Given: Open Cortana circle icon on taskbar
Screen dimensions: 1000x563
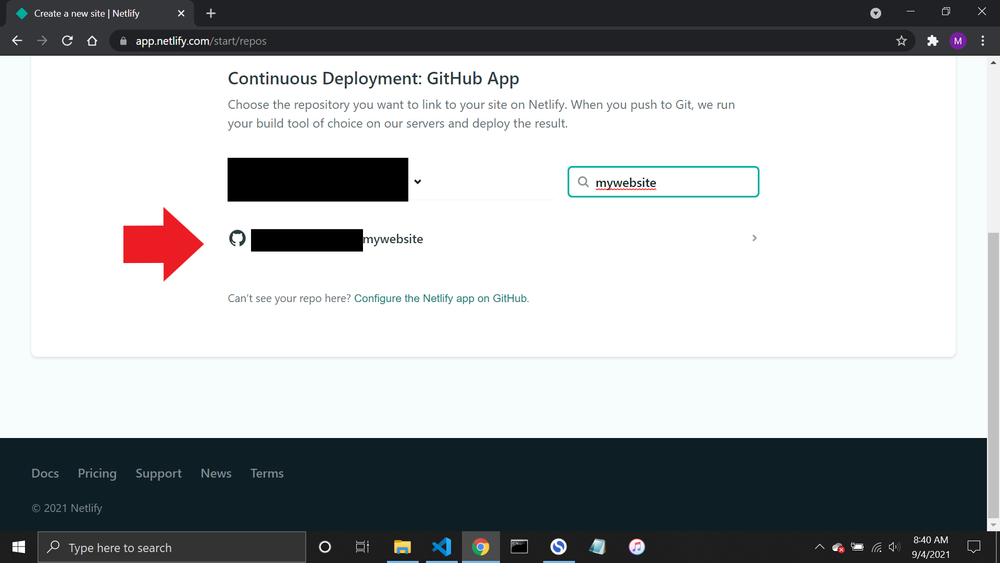Looking at the screenshot, I should click(x=325, y=547).
